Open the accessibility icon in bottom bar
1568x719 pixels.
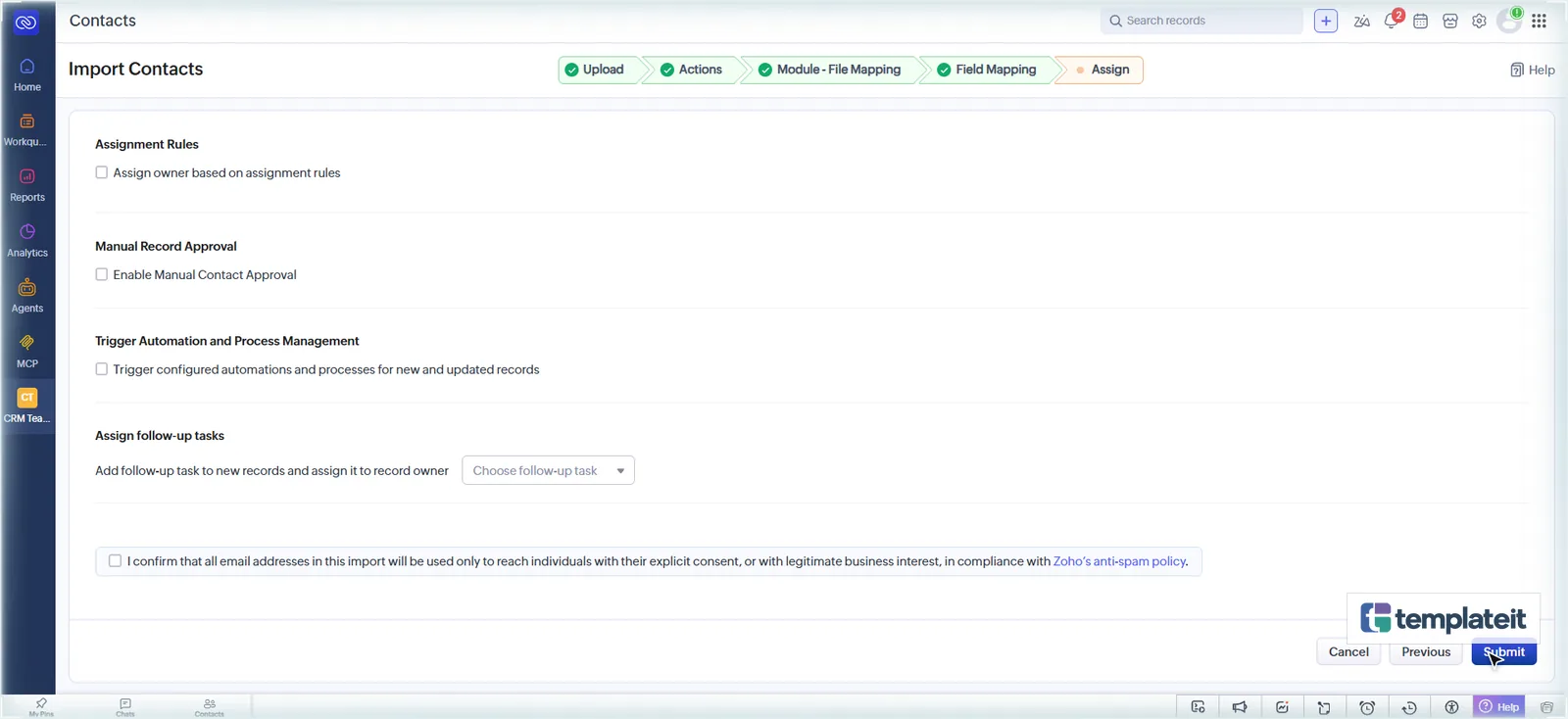1451,707
